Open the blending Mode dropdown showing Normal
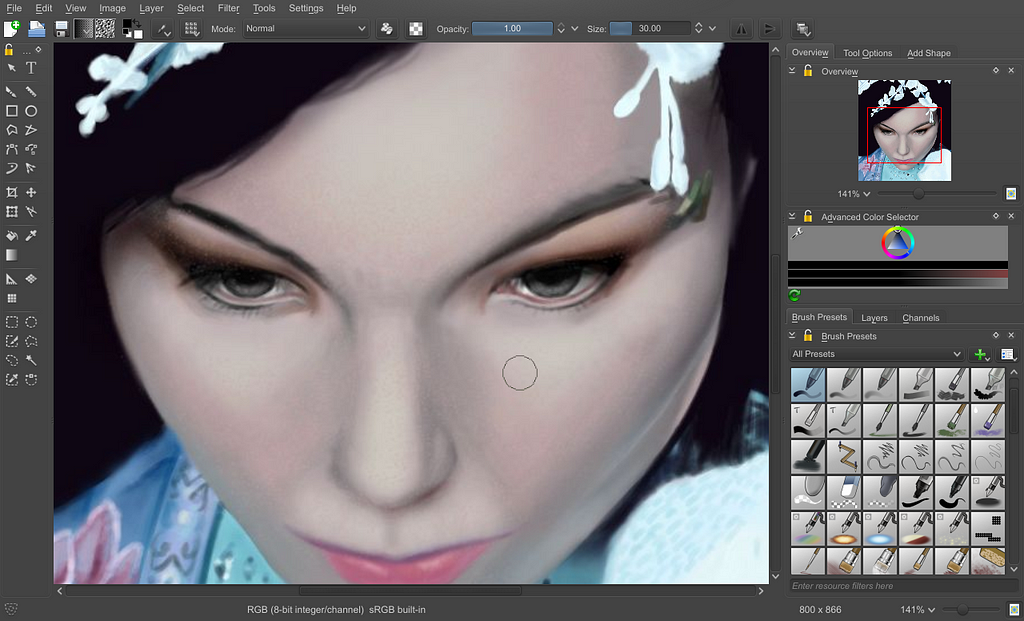The width and height of the screenshot is (1024, 621). (x=306, y=29)
